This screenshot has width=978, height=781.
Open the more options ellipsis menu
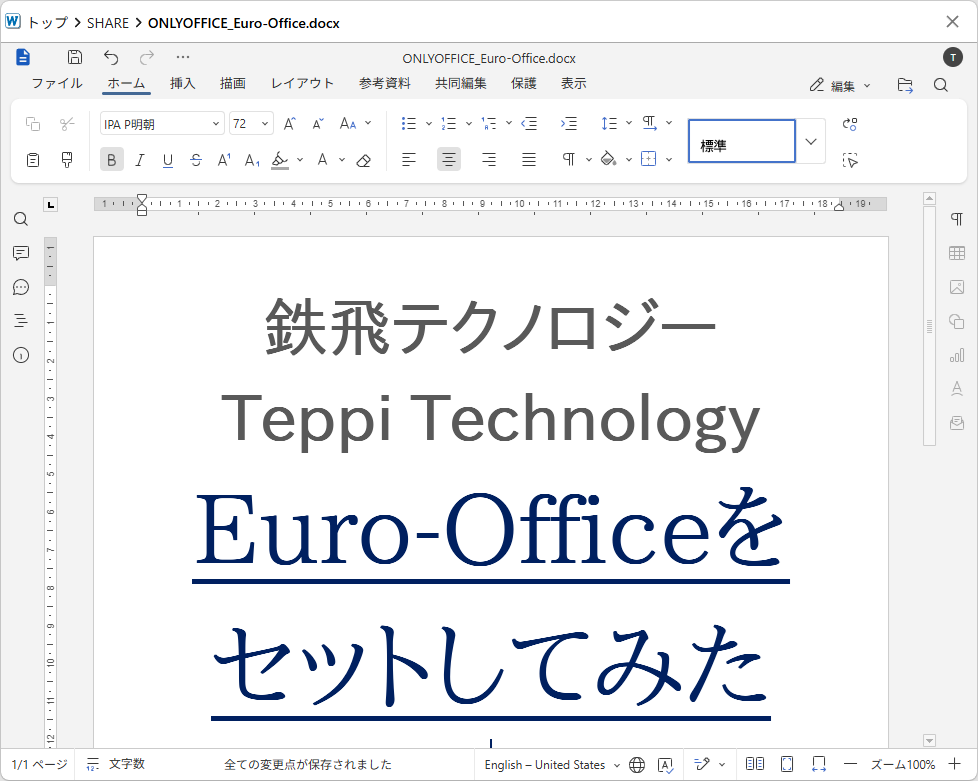pos(183,57)
